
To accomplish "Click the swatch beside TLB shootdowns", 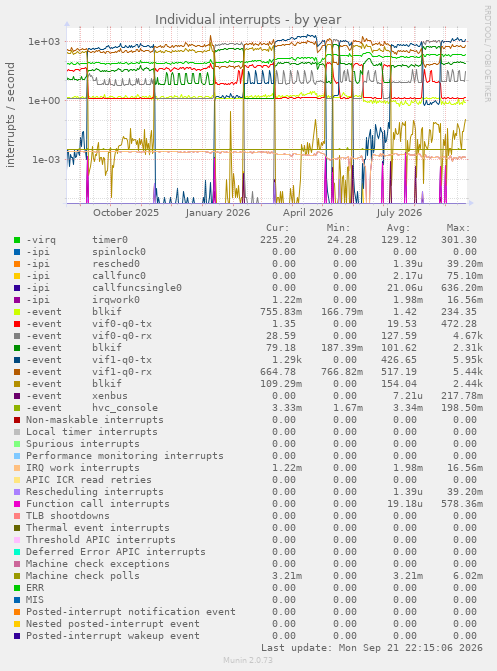I will [17, 516].
